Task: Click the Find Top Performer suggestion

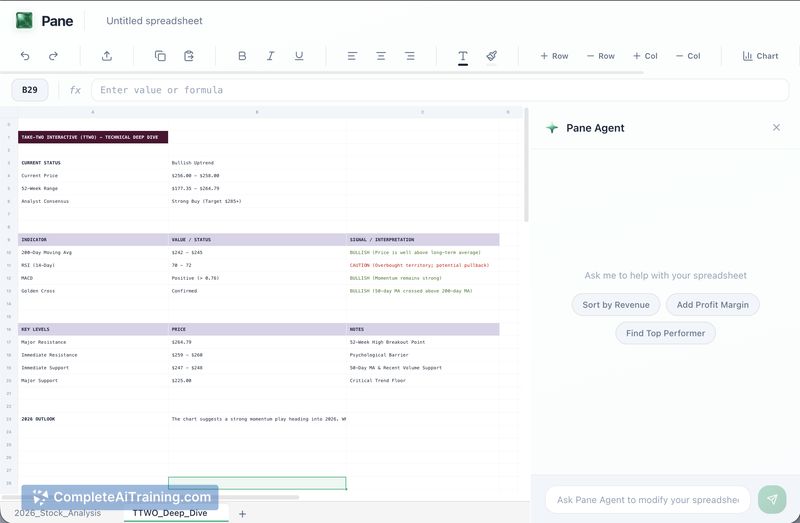Action: (665, 333)
